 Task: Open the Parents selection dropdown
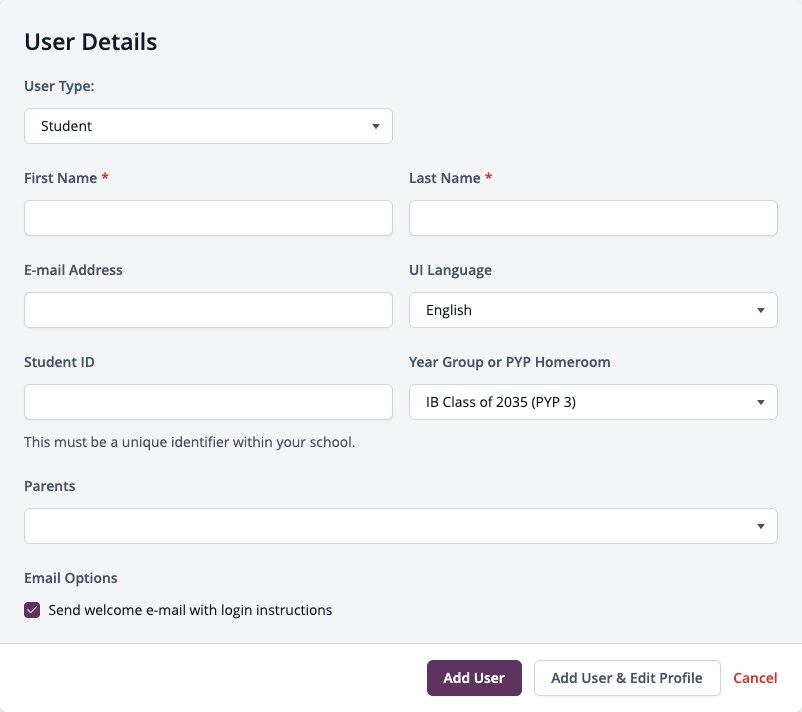click(401, 526)
